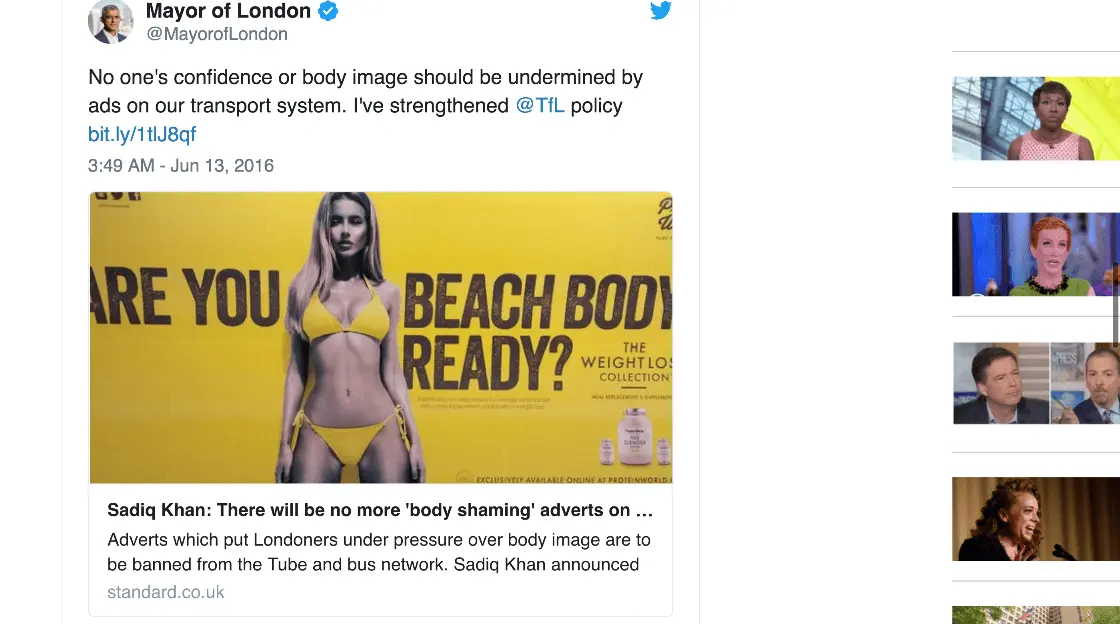Screen dimensions: 1120x624
Task: Click the tweet timestamp 3:49 AM - Jun 13, 2016
Action: (181, 166)
